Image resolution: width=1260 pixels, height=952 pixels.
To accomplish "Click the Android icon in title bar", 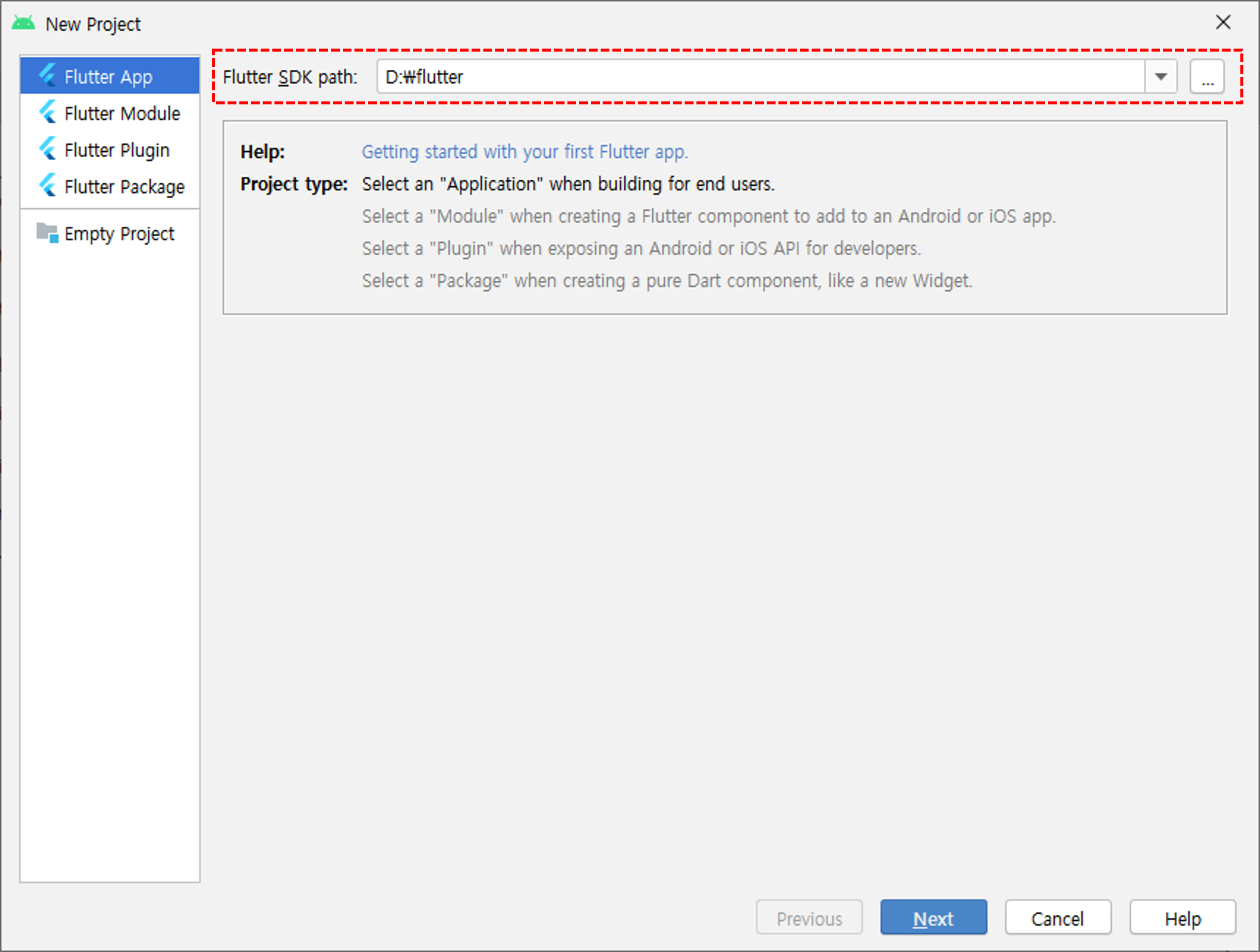I will [23, 24].
